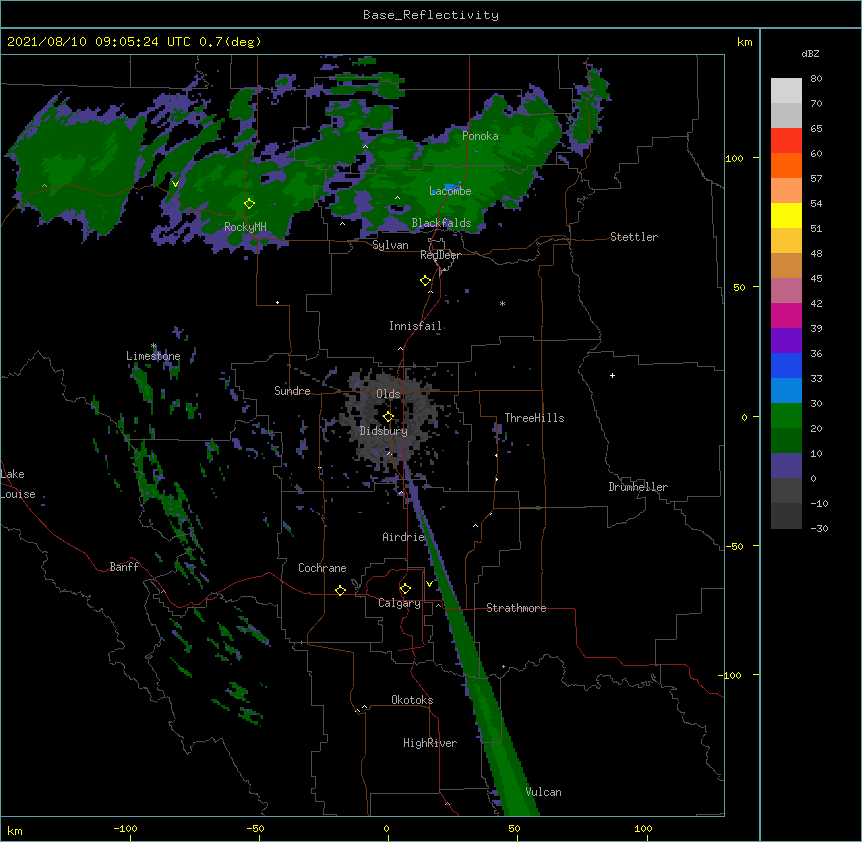Select the Olds label

388,394
